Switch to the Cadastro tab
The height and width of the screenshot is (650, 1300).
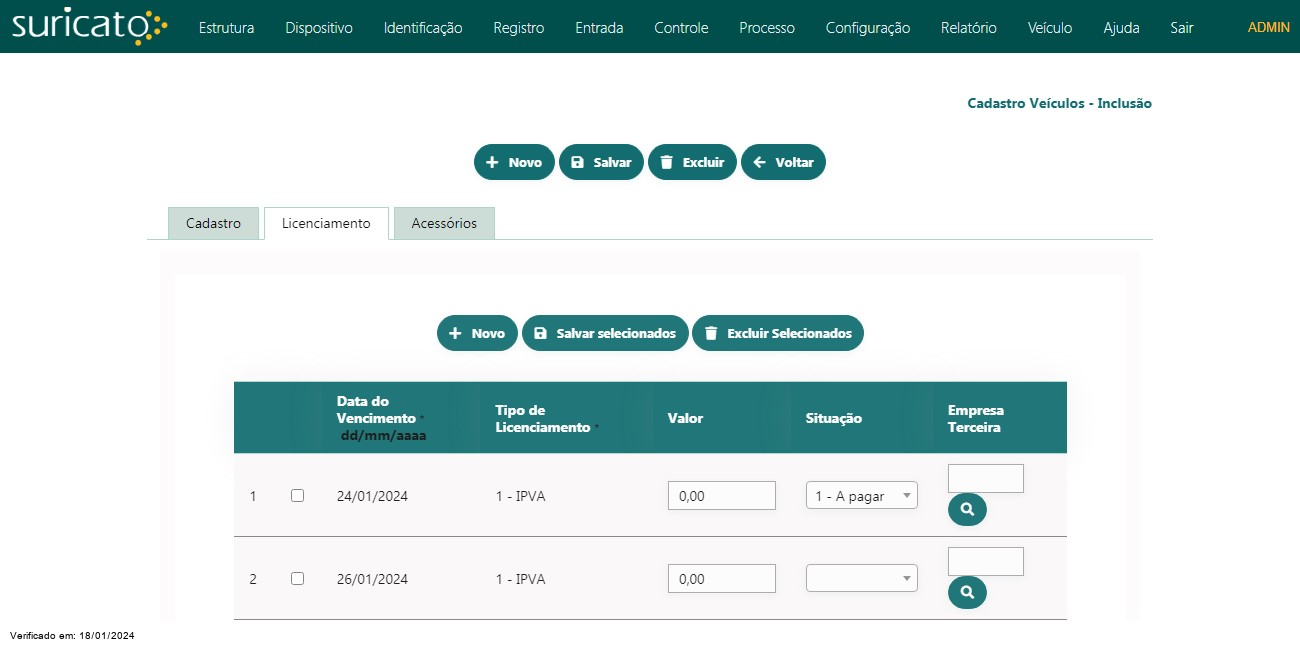click(213, 223)
